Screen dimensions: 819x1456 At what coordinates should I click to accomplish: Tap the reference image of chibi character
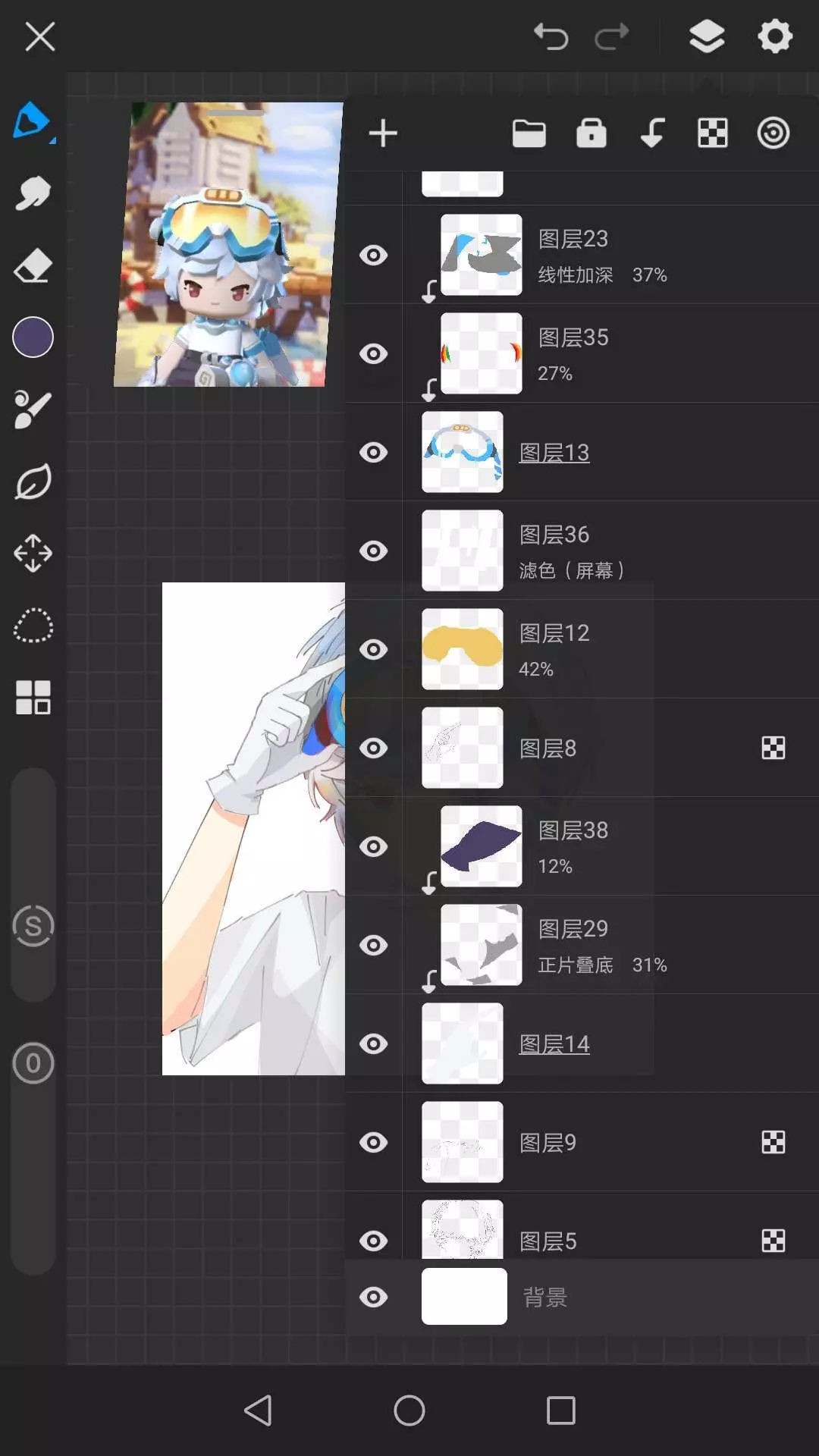point(228,244)
